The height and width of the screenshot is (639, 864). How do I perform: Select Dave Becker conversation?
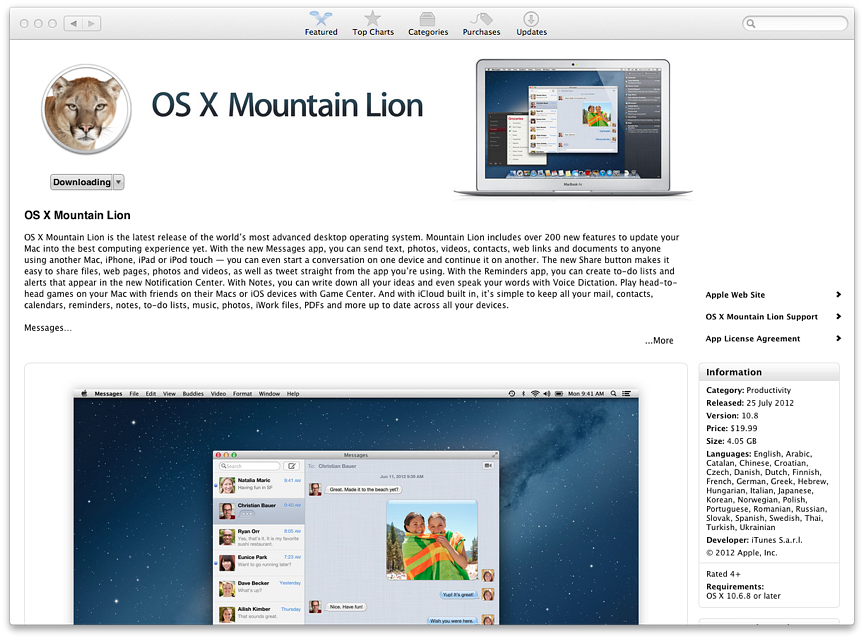258,587
